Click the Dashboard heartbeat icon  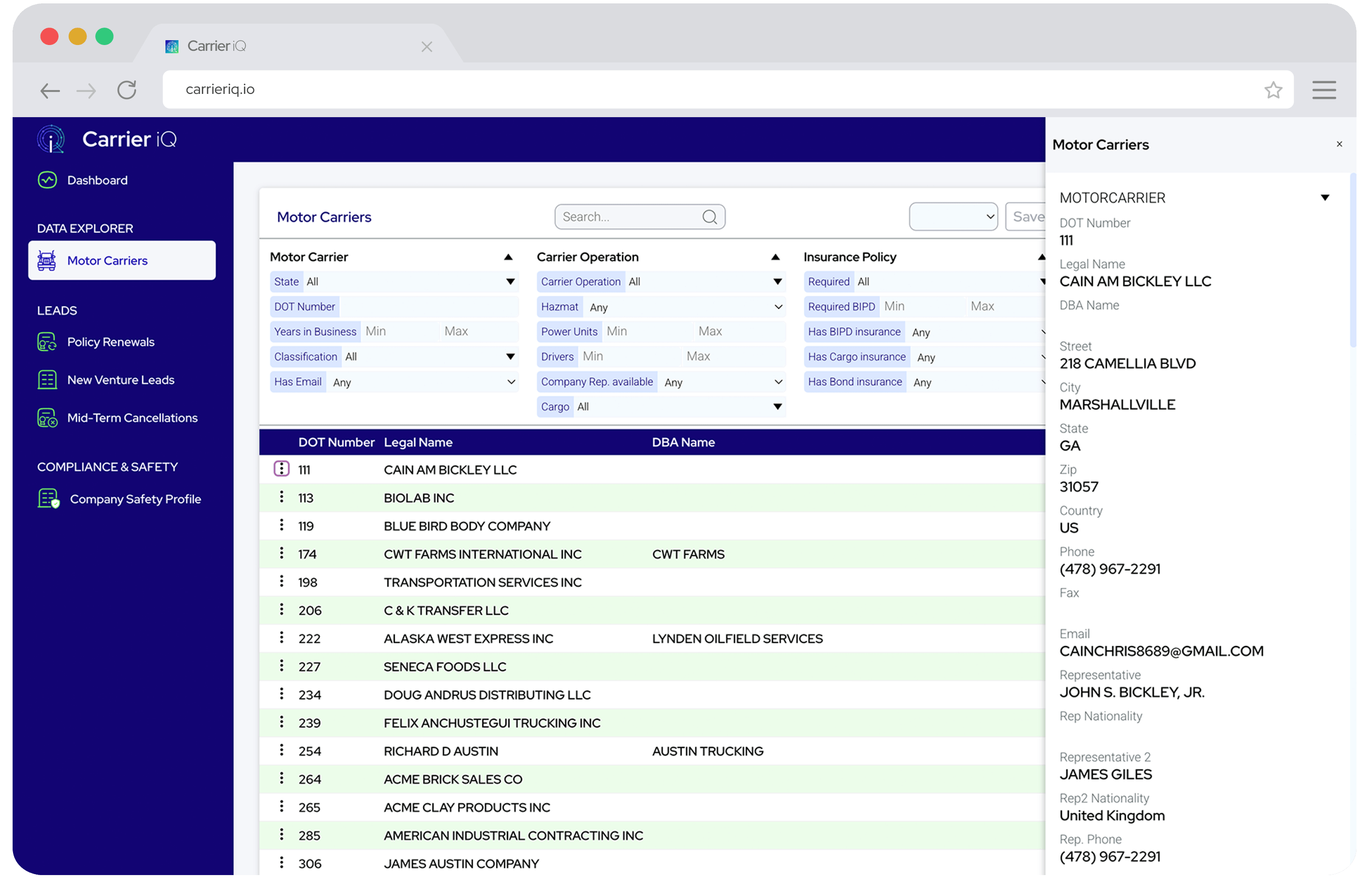tap(47, 180)
